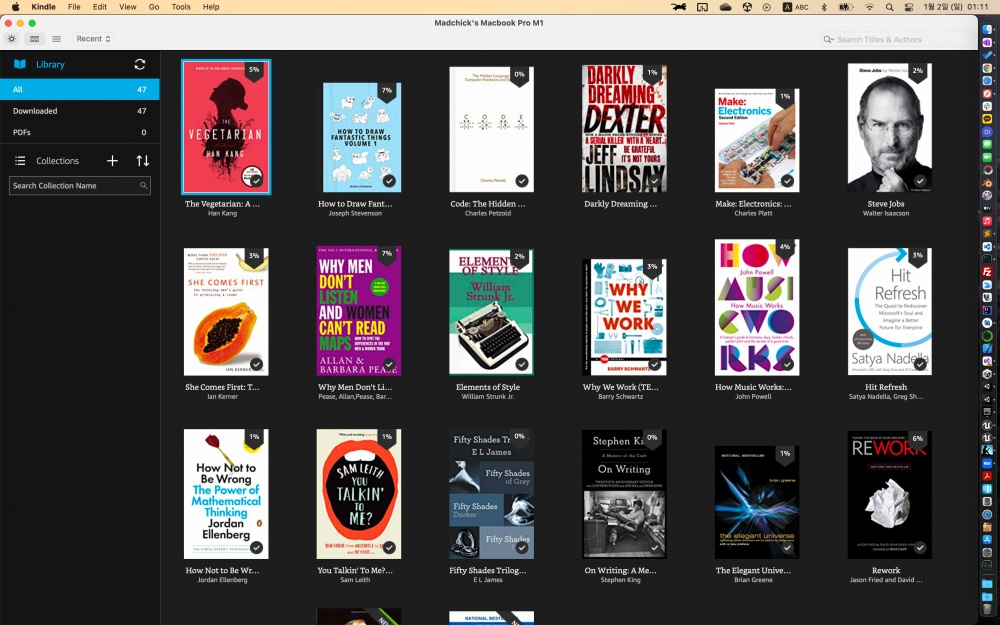The width and height of the screenshot is (1000, 625).
Task: Open On Writing book cover
Action: click(x=624, y=494)
